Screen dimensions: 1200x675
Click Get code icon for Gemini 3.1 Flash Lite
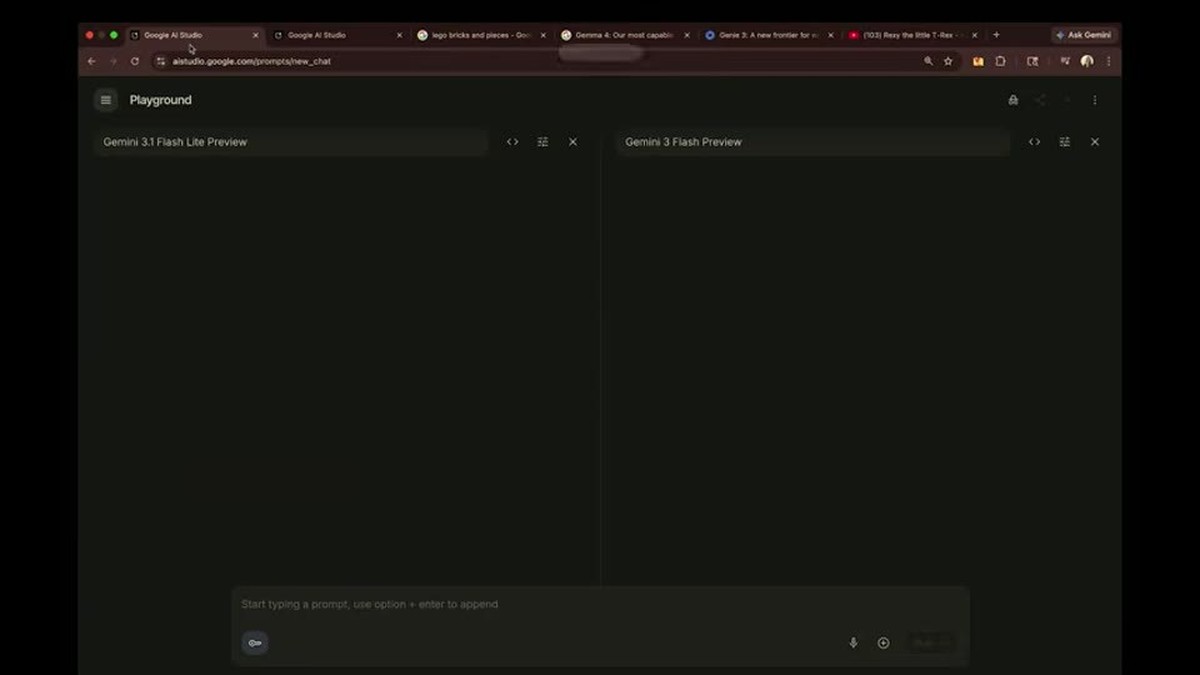513,142
